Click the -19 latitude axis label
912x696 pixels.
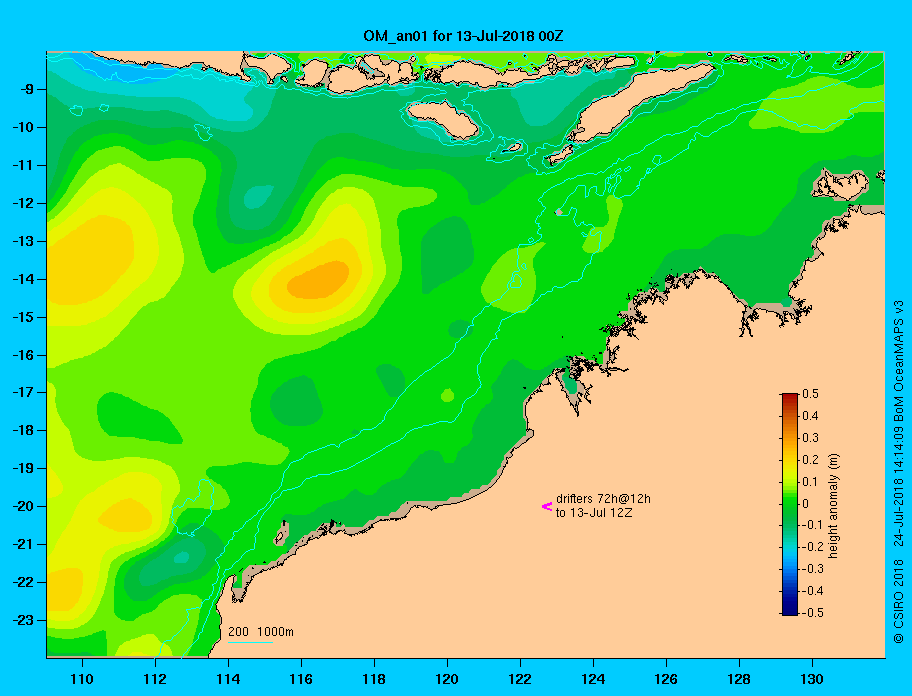pos(23,468)
